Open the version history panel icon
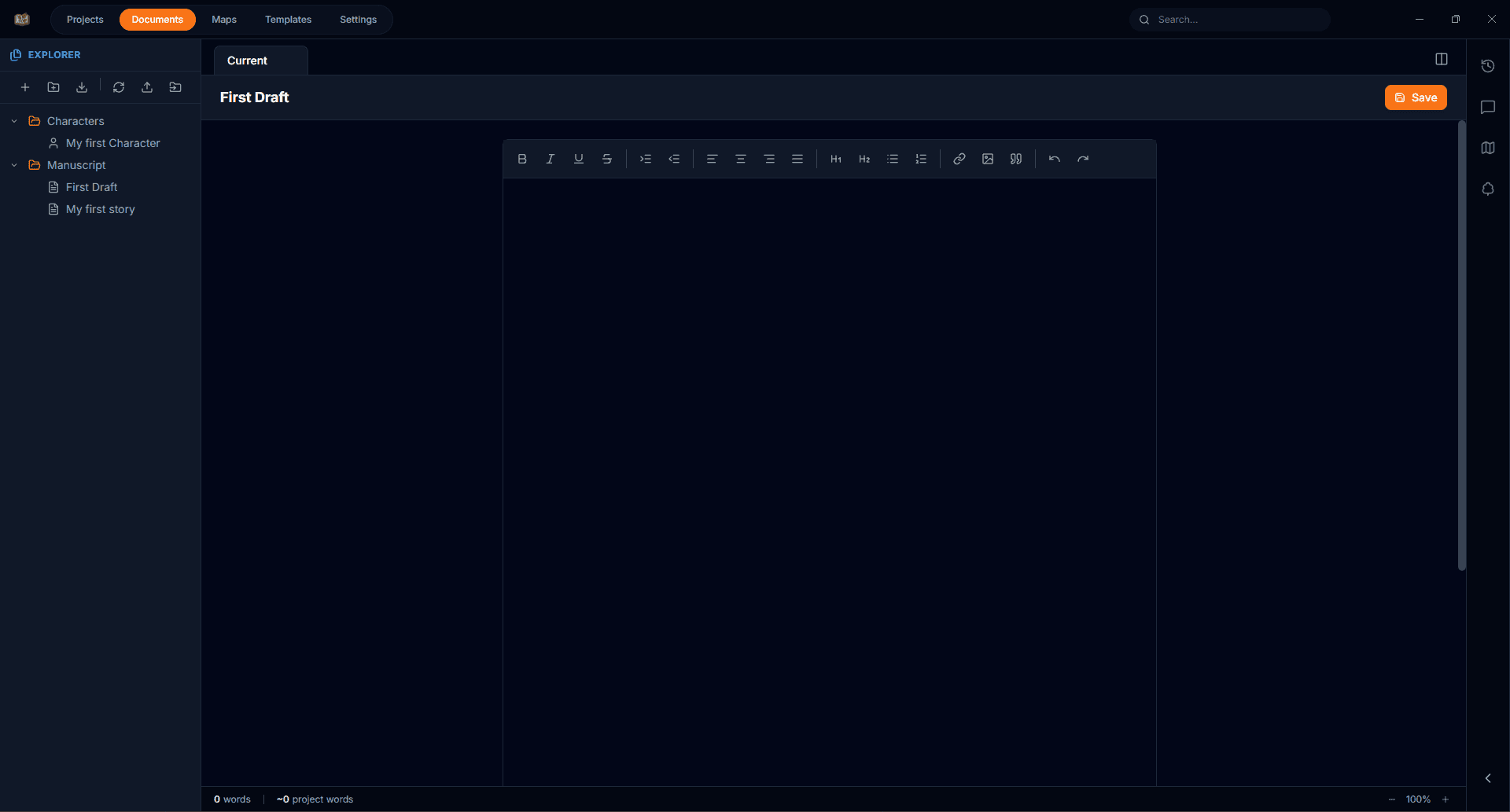The image size is (1510, 812). point(1489,66)
